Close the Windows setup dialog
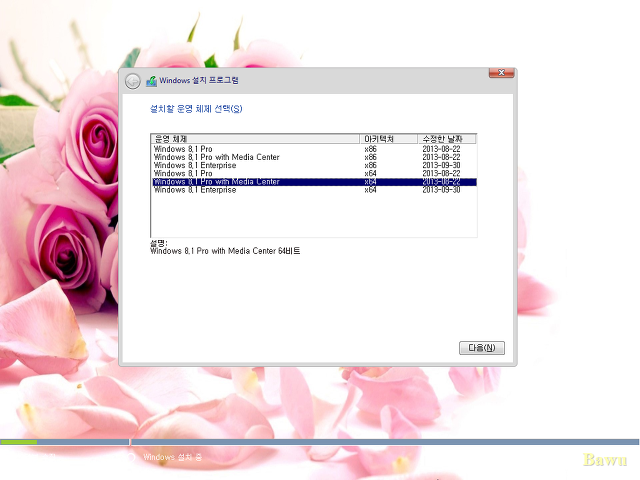Image resolution: width=640 pixels, height=480 pixels. (x=501, y=73)
